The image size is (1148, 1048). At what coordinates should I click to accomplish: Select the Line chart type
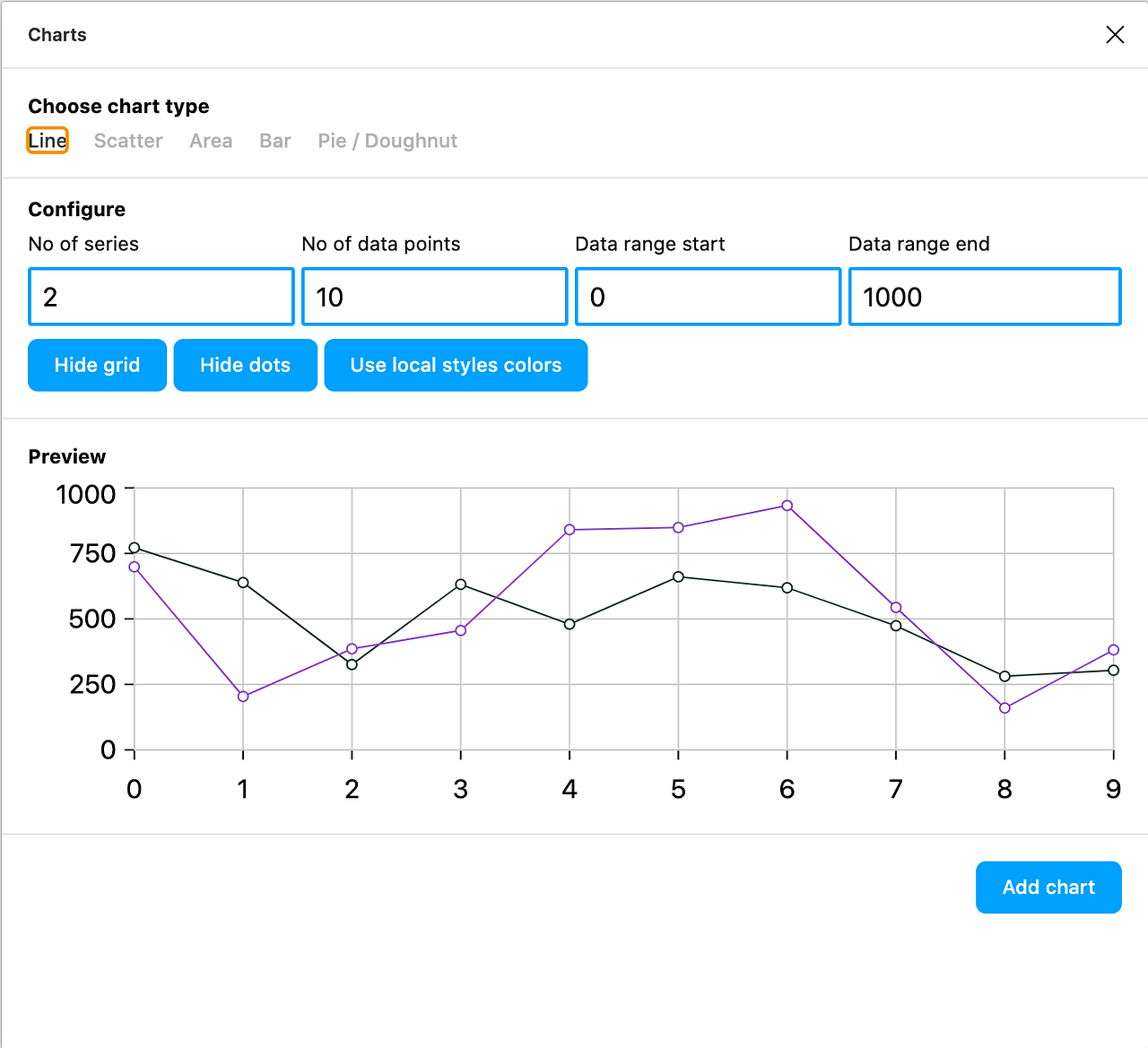48,141
